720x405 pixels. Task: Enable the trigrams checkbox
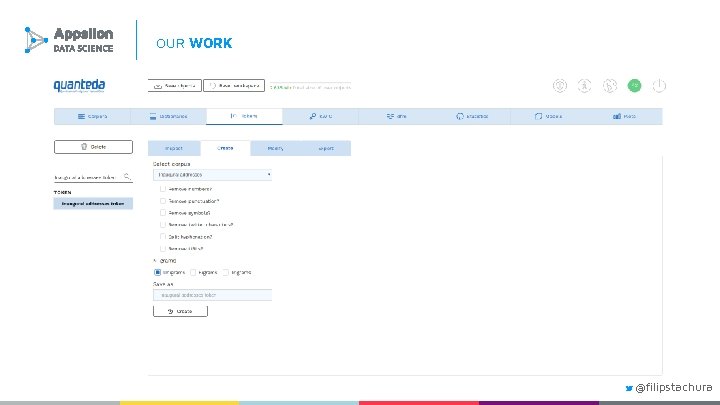[x=226, y=272]
